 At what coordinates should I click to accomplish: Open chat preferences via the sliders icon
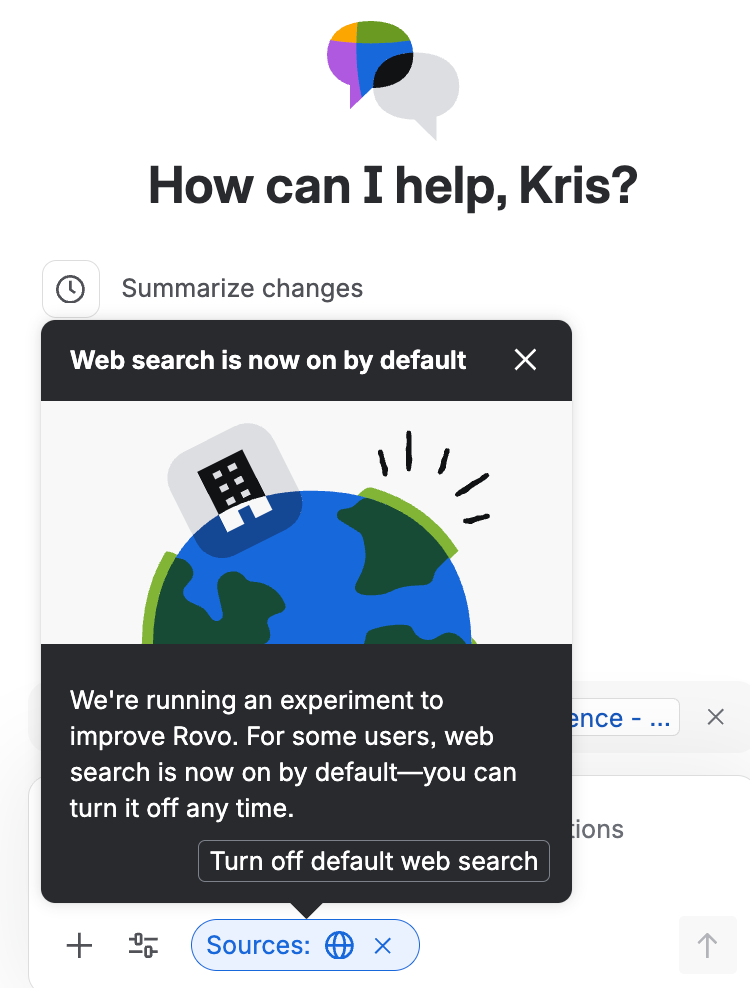point(143,945)
